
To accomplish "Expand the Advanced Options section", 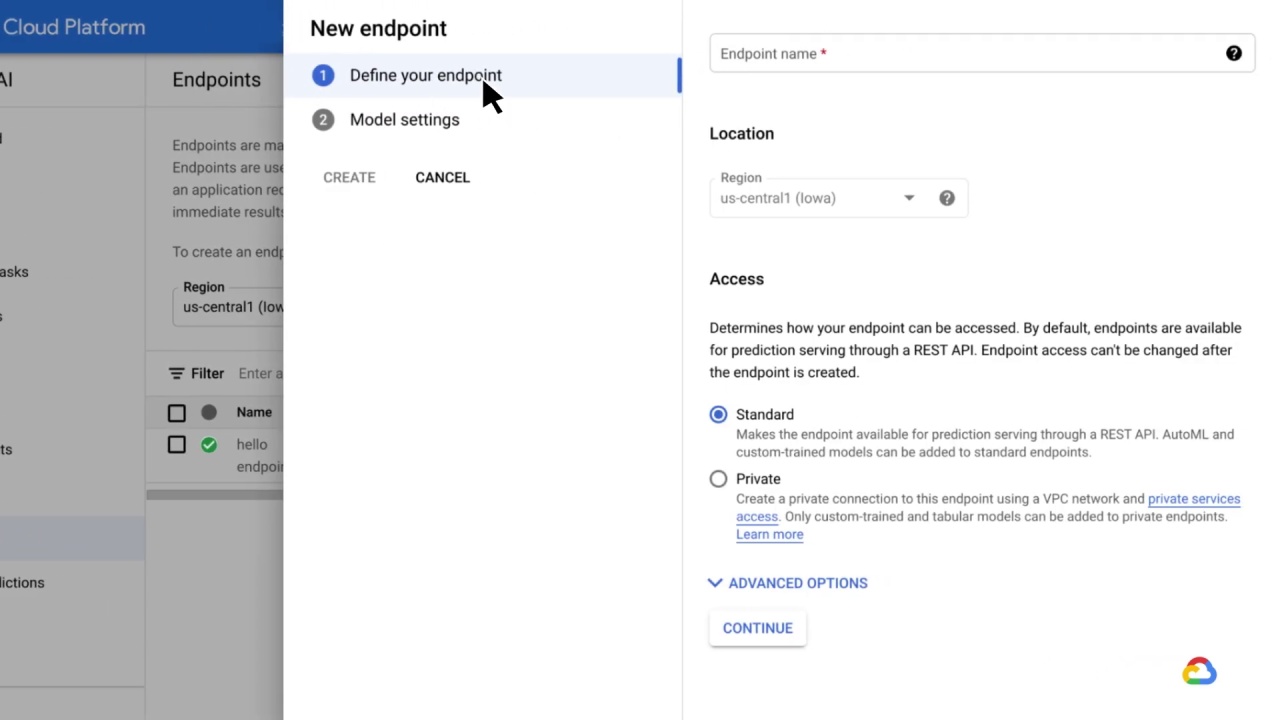I will pyautogui.click(x=788, y=583).
